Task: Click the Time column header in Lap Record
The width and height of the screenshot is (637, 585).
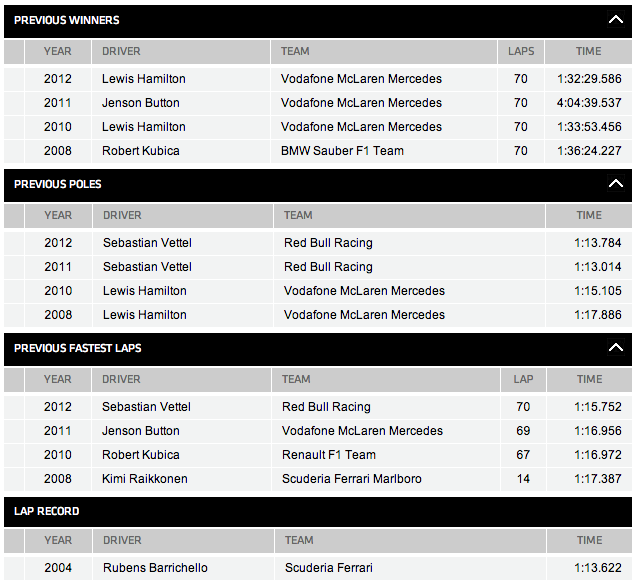Action: [589, 540]
